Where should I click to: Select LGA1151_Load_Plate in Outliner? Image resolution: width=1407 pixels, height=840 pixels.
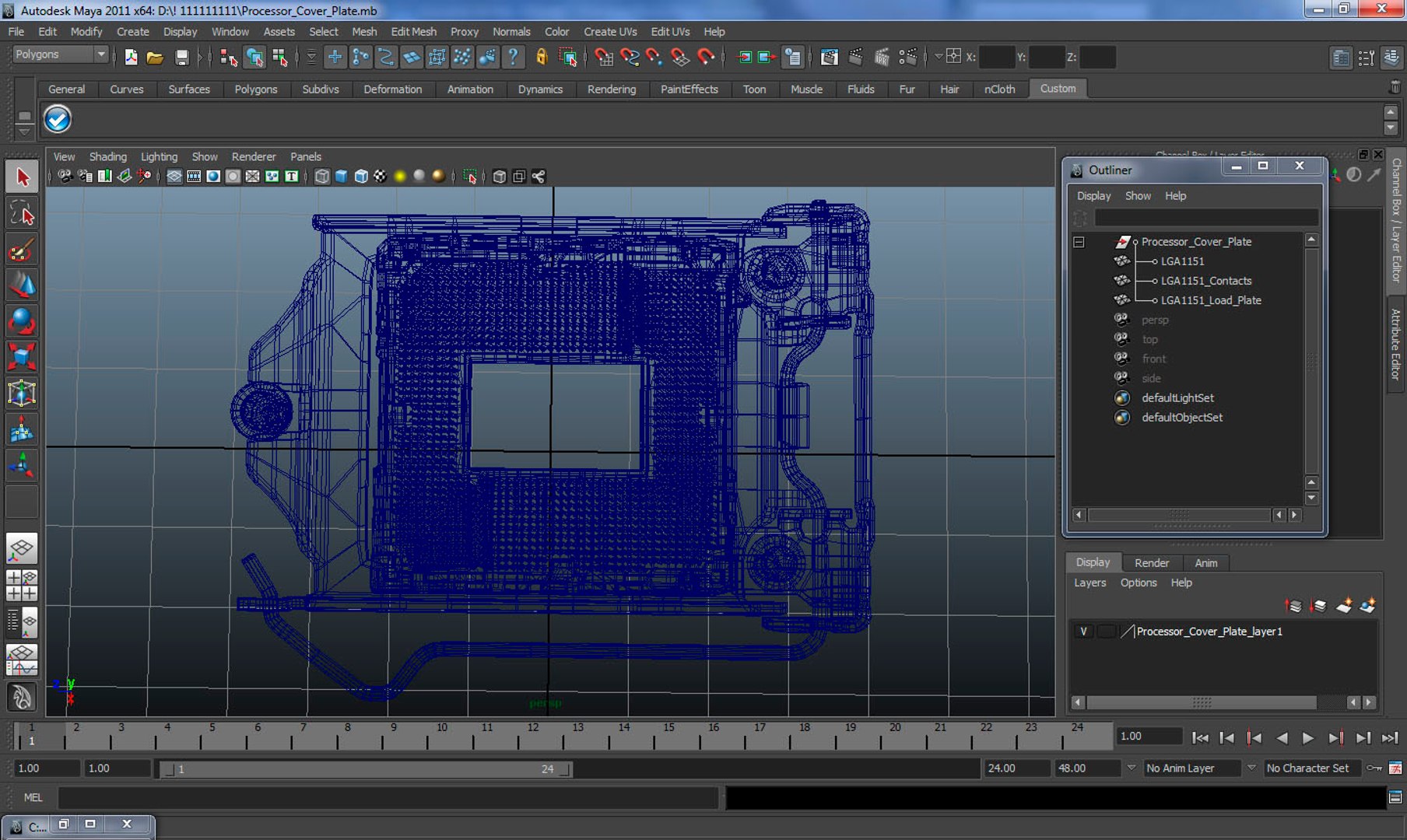[x=1210, y=300]
